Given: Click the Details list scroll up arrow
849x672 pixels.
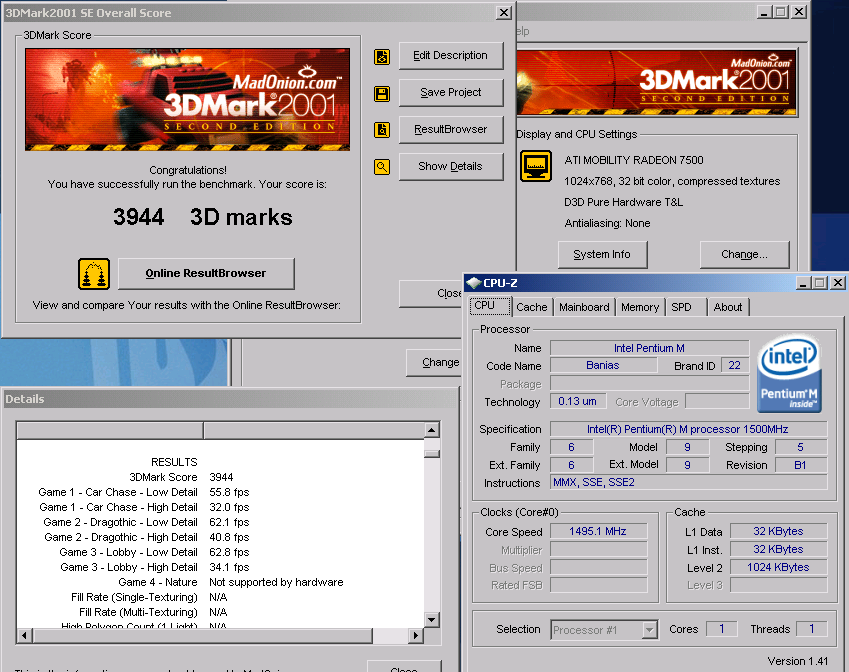Looking at the screenshot, I should coord(432,430).
